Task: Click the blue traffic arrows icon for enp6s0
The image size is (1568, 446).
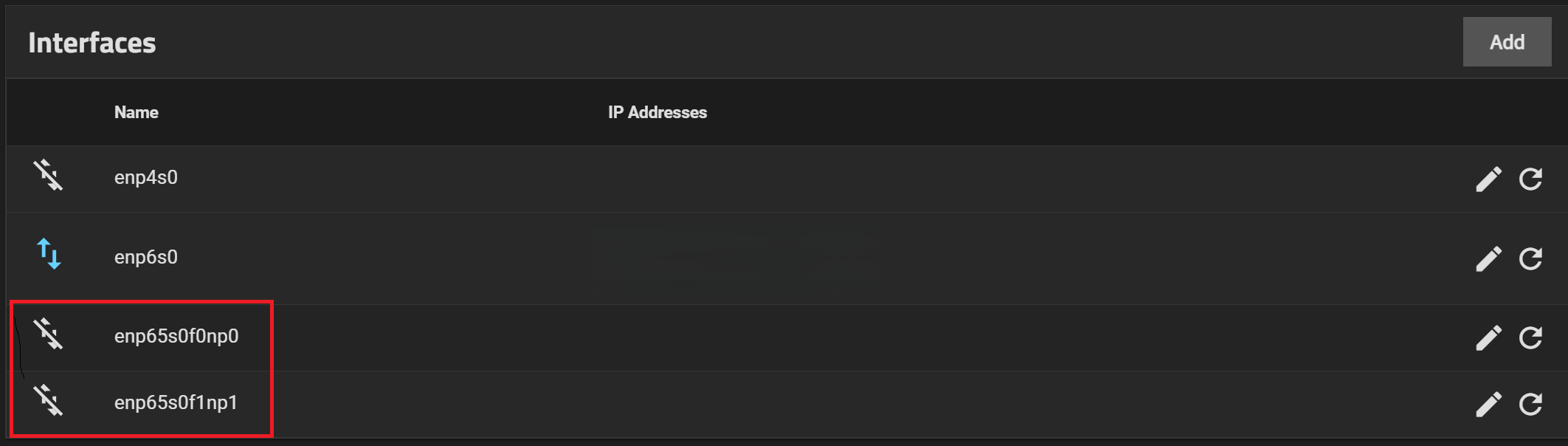Action: click(x=49, y=254)
